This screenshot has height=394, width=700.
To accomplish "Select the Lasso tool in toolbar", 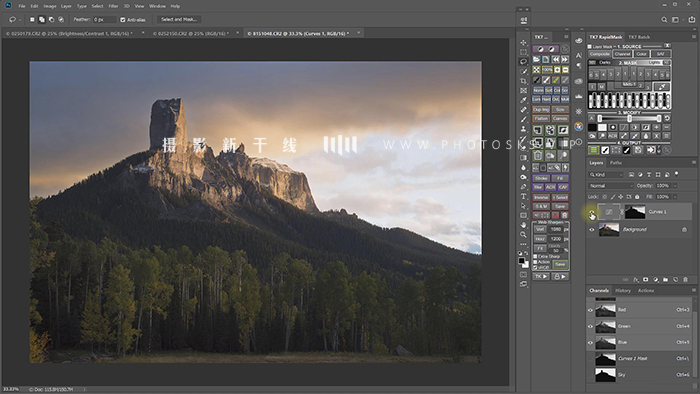I will click(x=523, y=62).
